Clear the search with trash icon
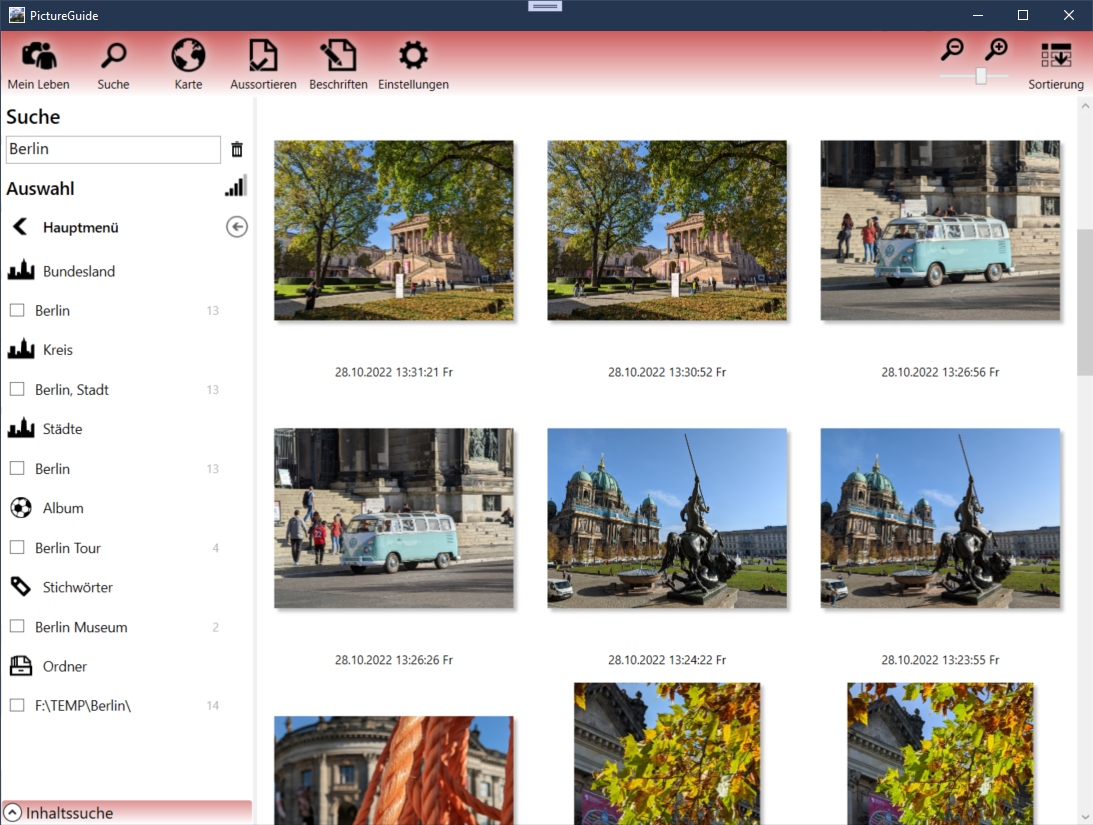 coord(237,149)
